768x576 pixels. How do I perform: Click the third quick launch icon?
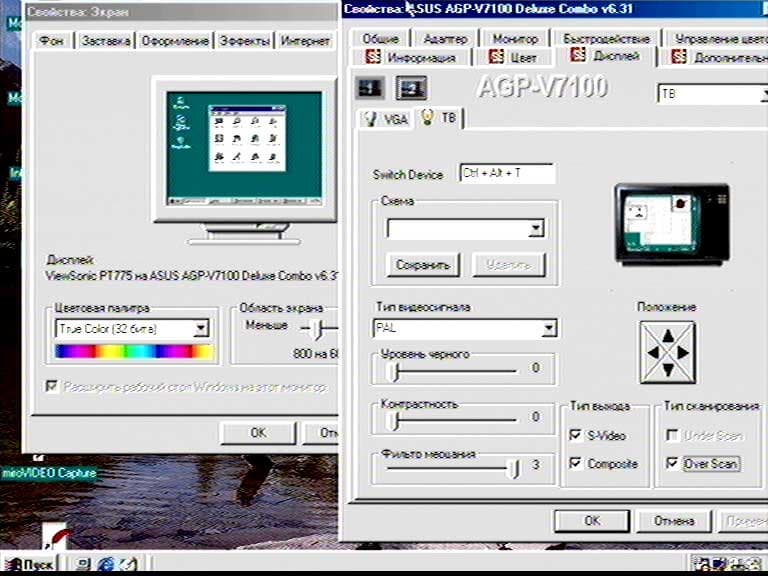tap(127, 564)
